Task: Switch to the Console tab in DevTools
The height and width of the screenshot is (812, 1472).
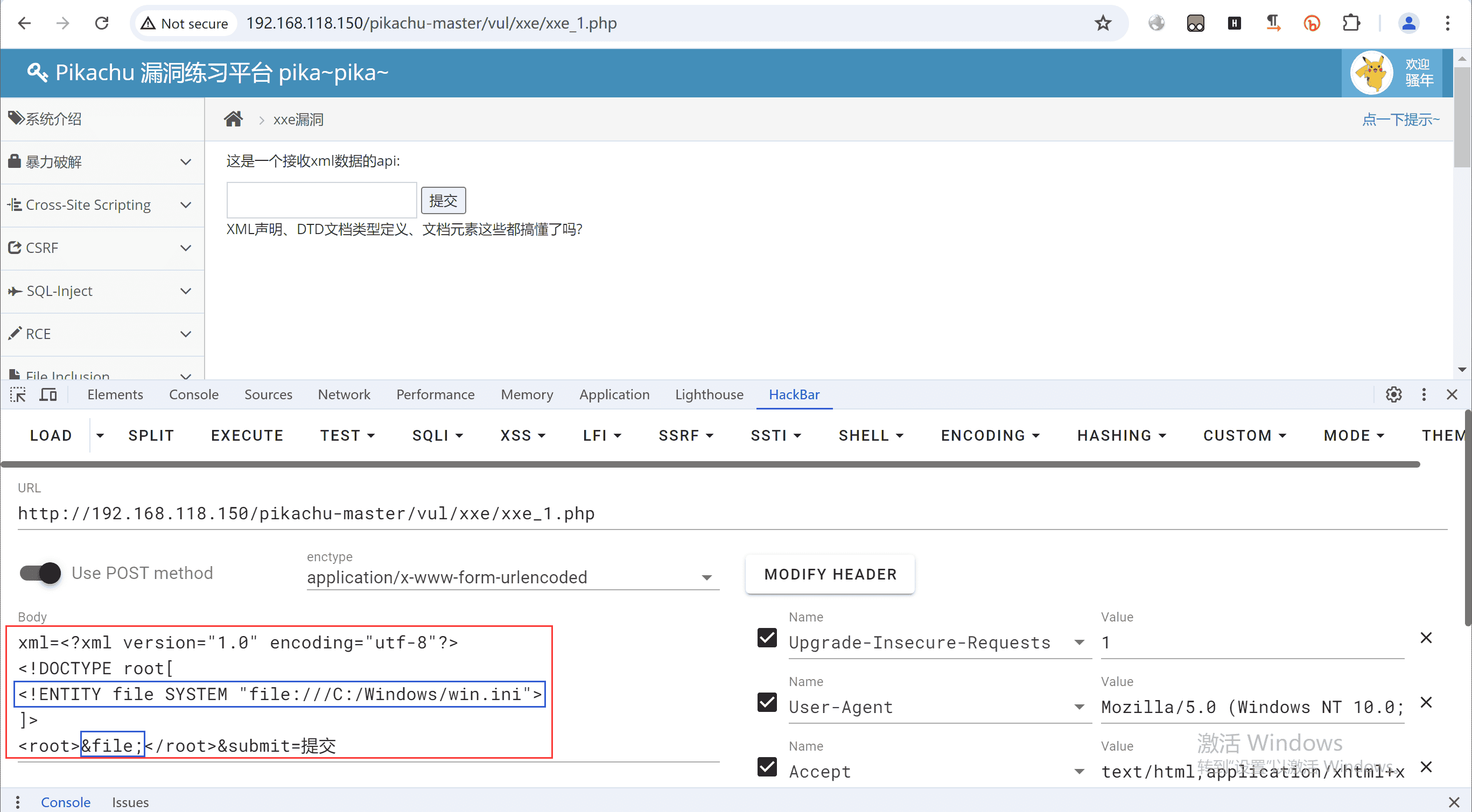Action: 193,394
